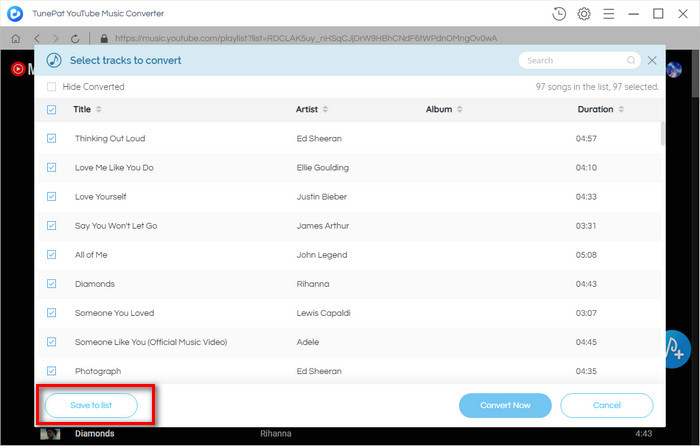Click the music note dialog icon
The image size is (700, 446).
pos(54,60)
